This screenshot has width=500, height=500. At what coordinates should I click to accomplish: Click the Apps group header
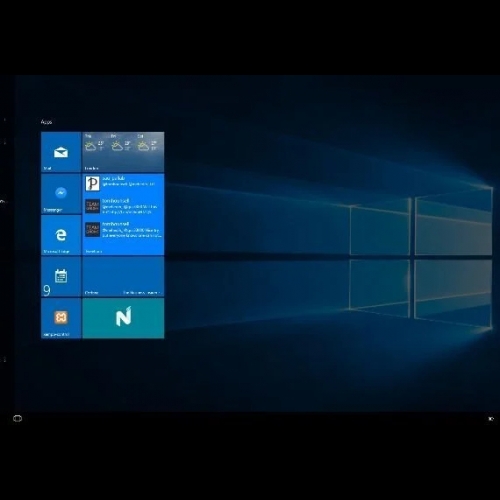coord(46,122)
